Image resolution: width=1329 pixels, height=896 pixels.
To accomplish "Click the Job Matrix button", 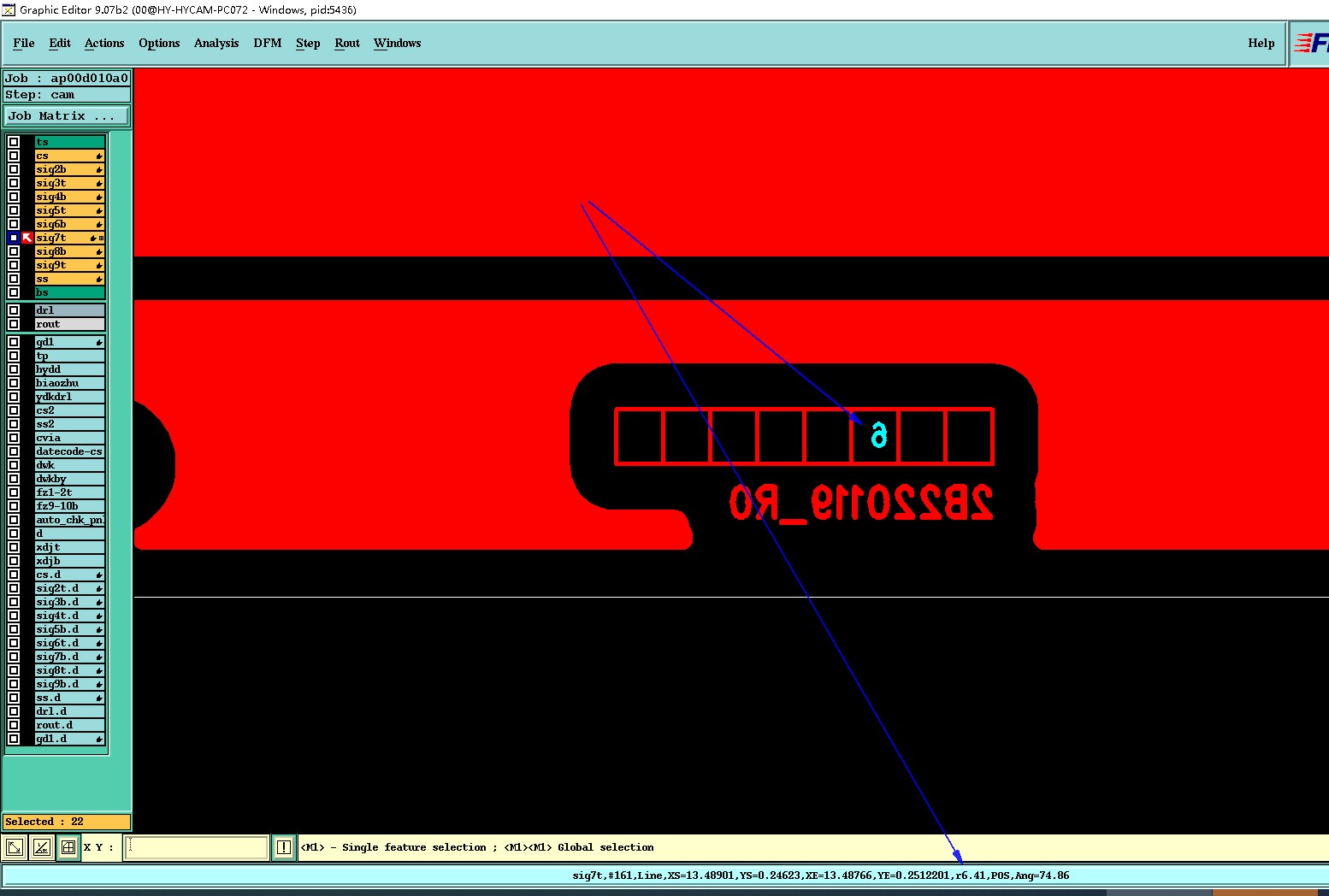I will 67,115.
